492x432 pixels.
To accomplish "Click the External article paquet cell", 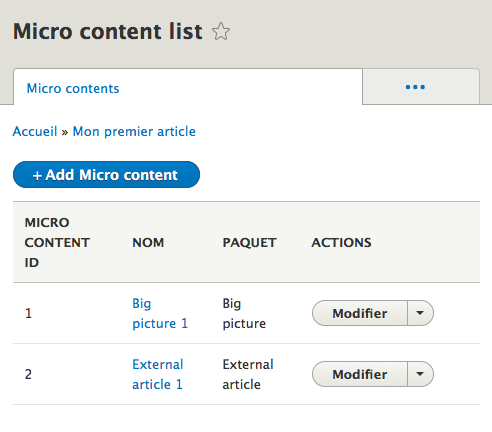I will (x=248, y=374).
